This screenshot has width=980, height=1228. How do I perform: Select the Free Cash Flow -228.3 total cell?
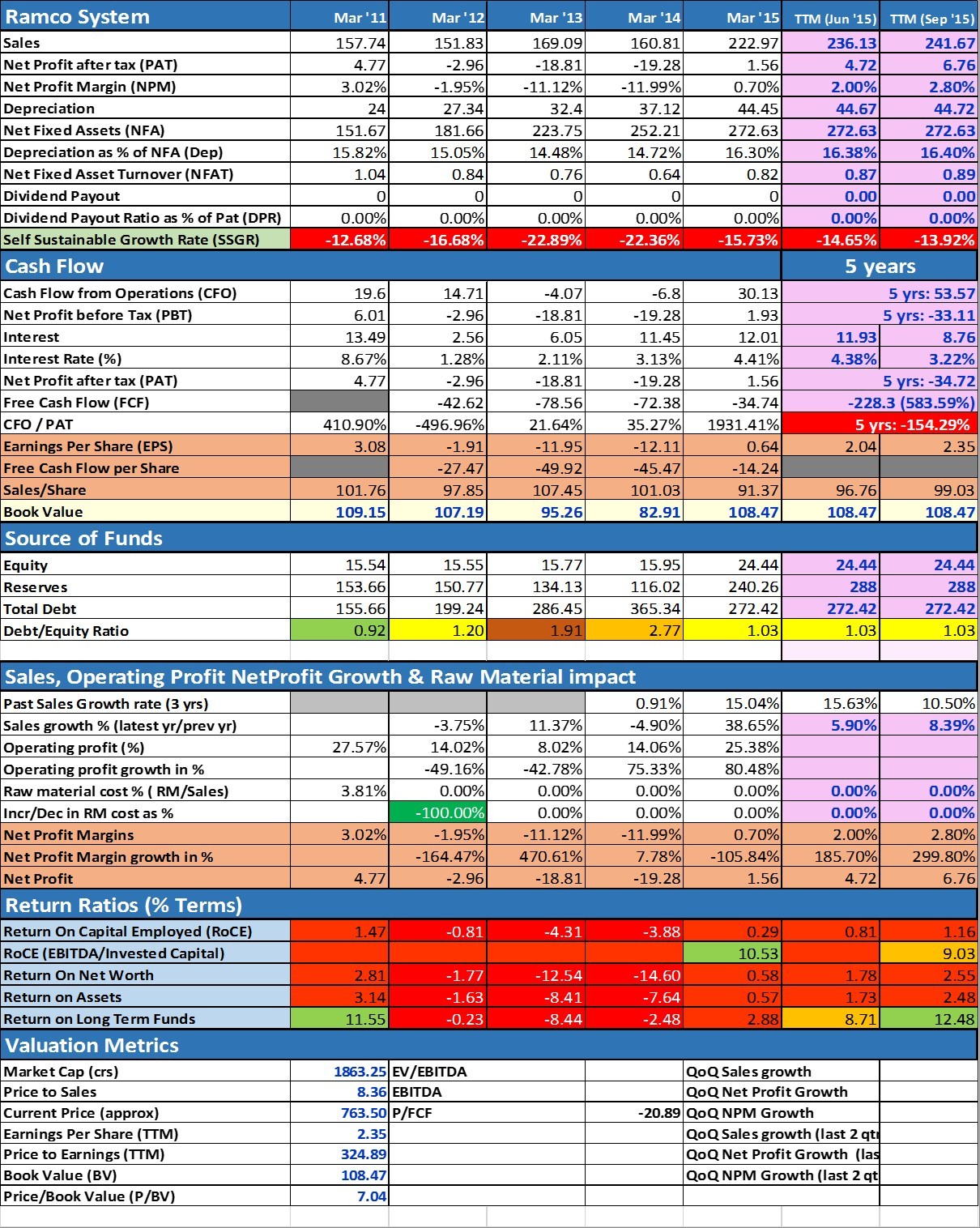click(880, 403)
